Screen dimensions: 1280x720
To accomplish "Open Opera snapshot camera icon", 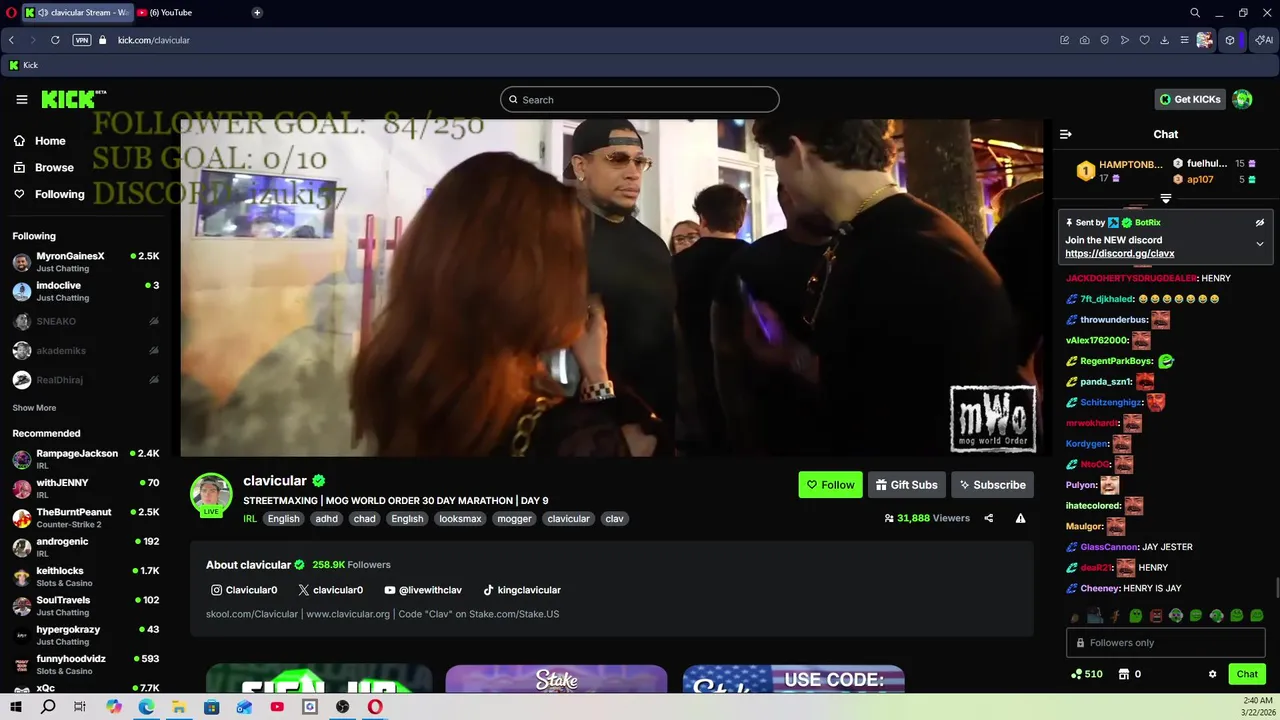I will (x=1085, y=40).
